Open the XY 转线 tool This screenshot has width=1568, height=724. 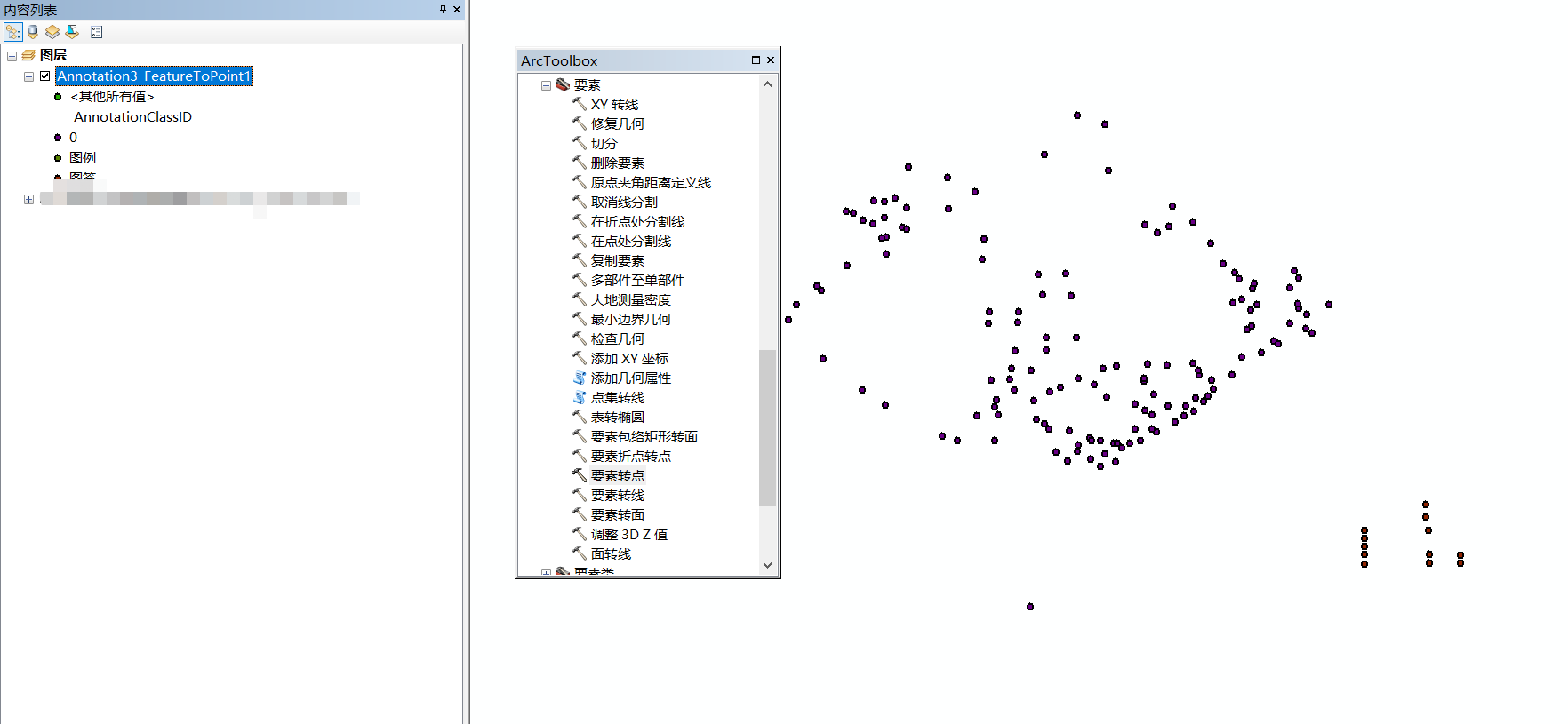pos(614,105)
